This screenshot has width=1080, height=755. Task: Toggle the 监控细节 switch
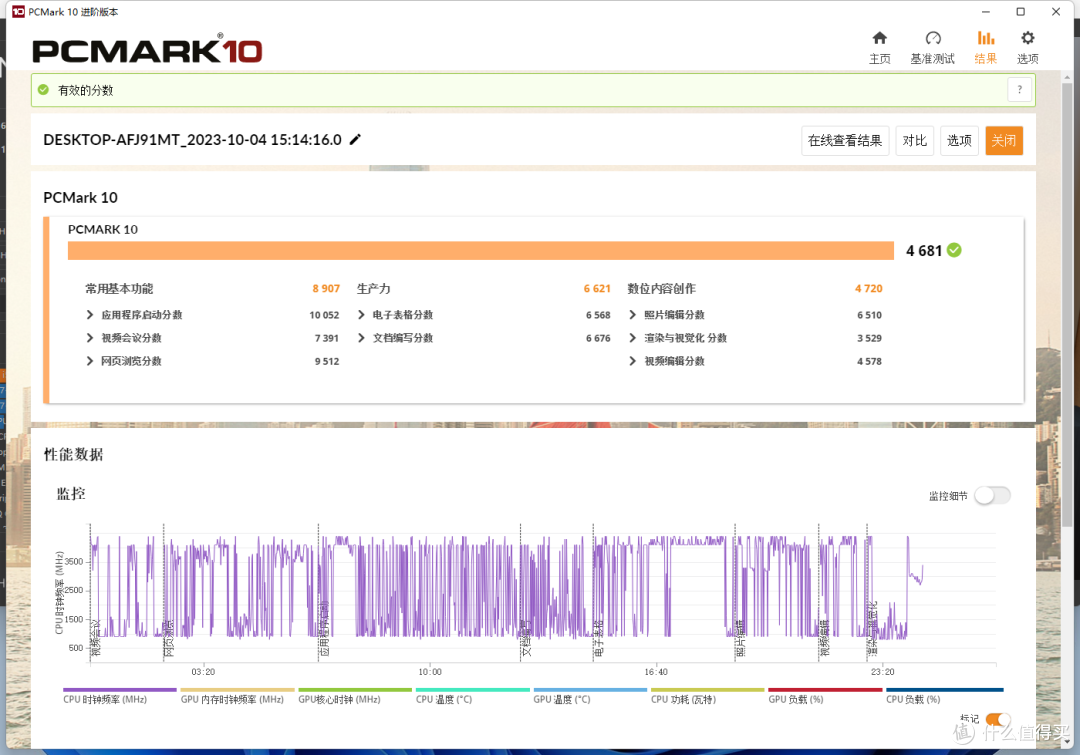[x=993, y=495]
